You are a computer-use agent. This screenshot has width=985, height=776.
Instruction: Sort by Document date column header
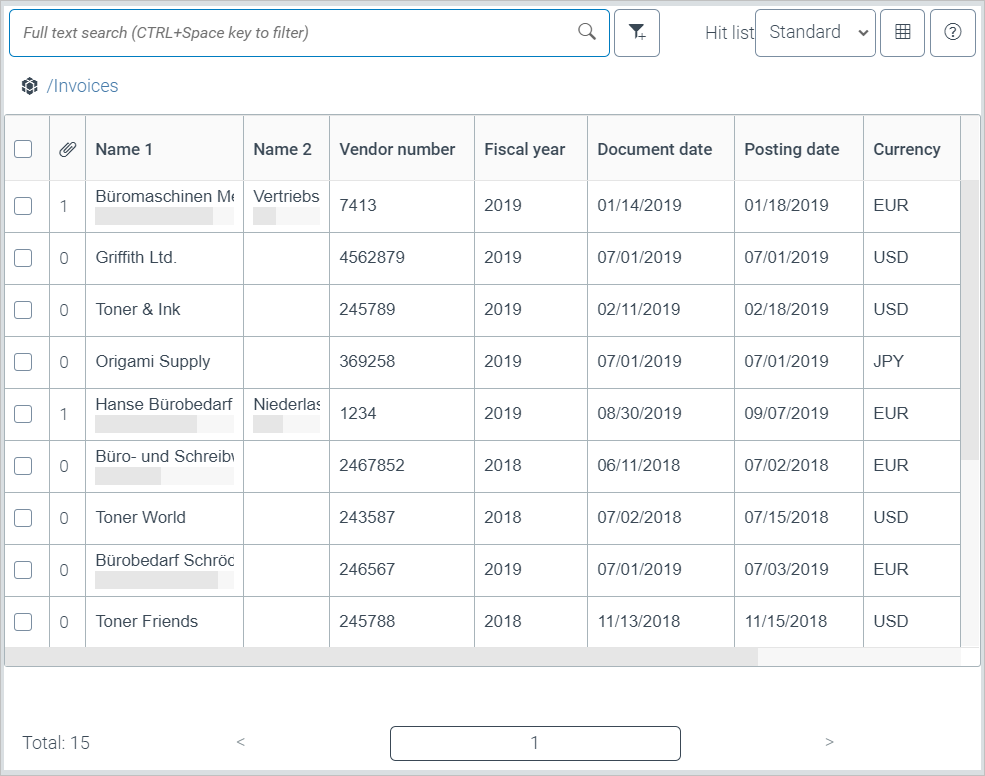pos(654,149)
